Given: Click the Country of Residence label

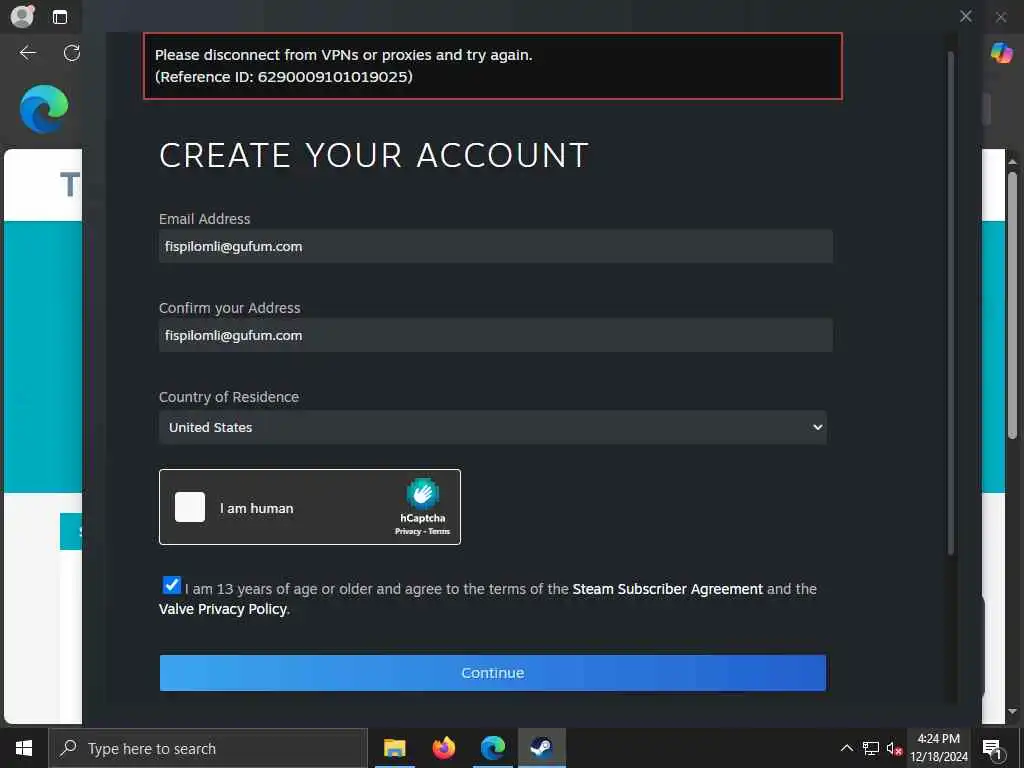Looking at the screenshot, I should tap(229, 397).
